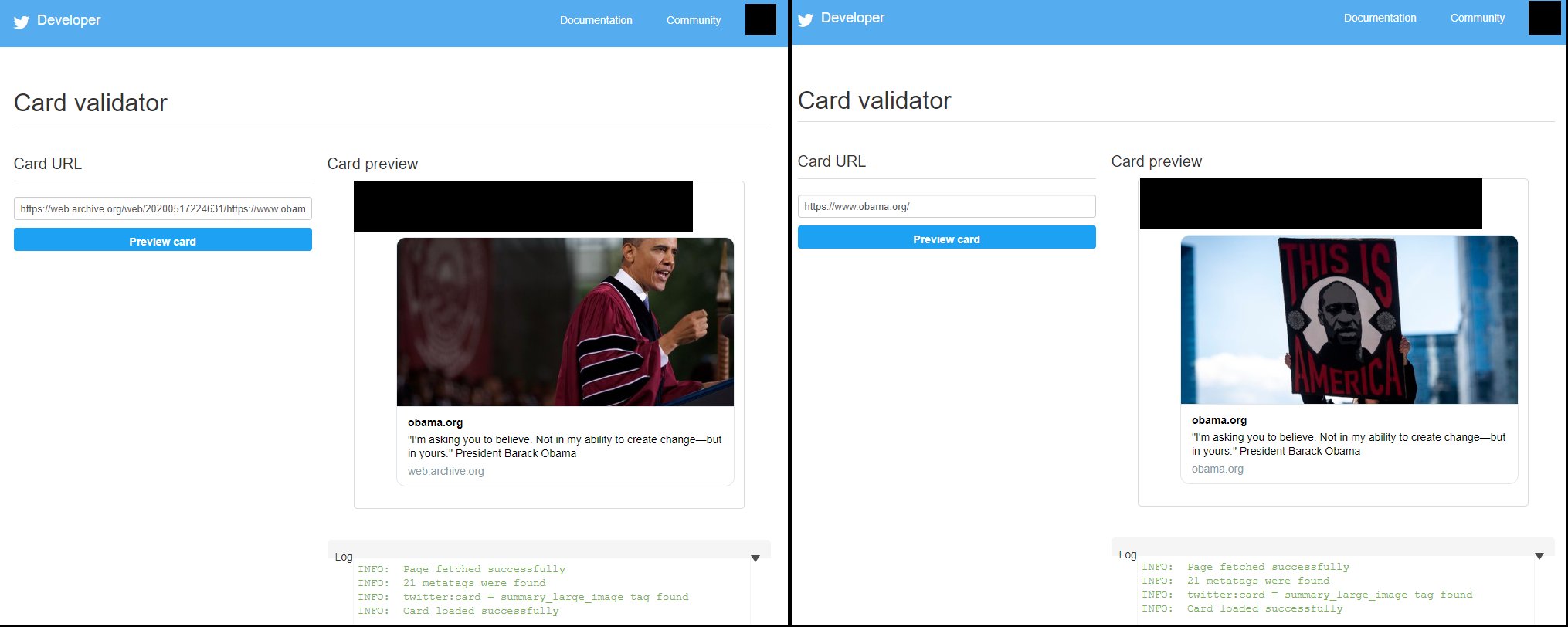Select Community in the right window header
This screenshot has width=1568, height=627.
pos(1477,18)
